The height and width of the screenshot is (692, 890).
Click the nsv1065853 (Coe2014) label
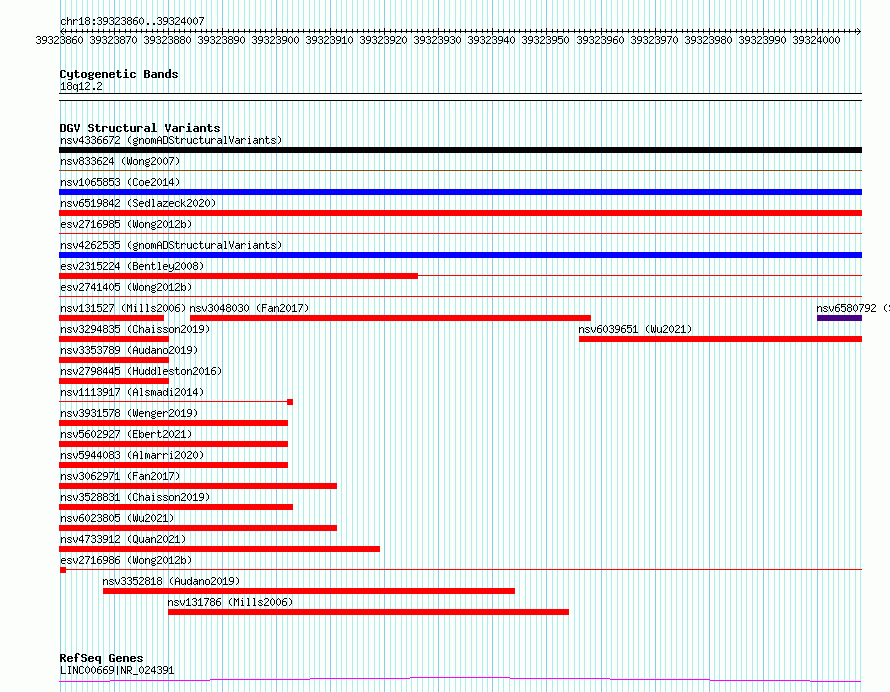click(120, 182)
